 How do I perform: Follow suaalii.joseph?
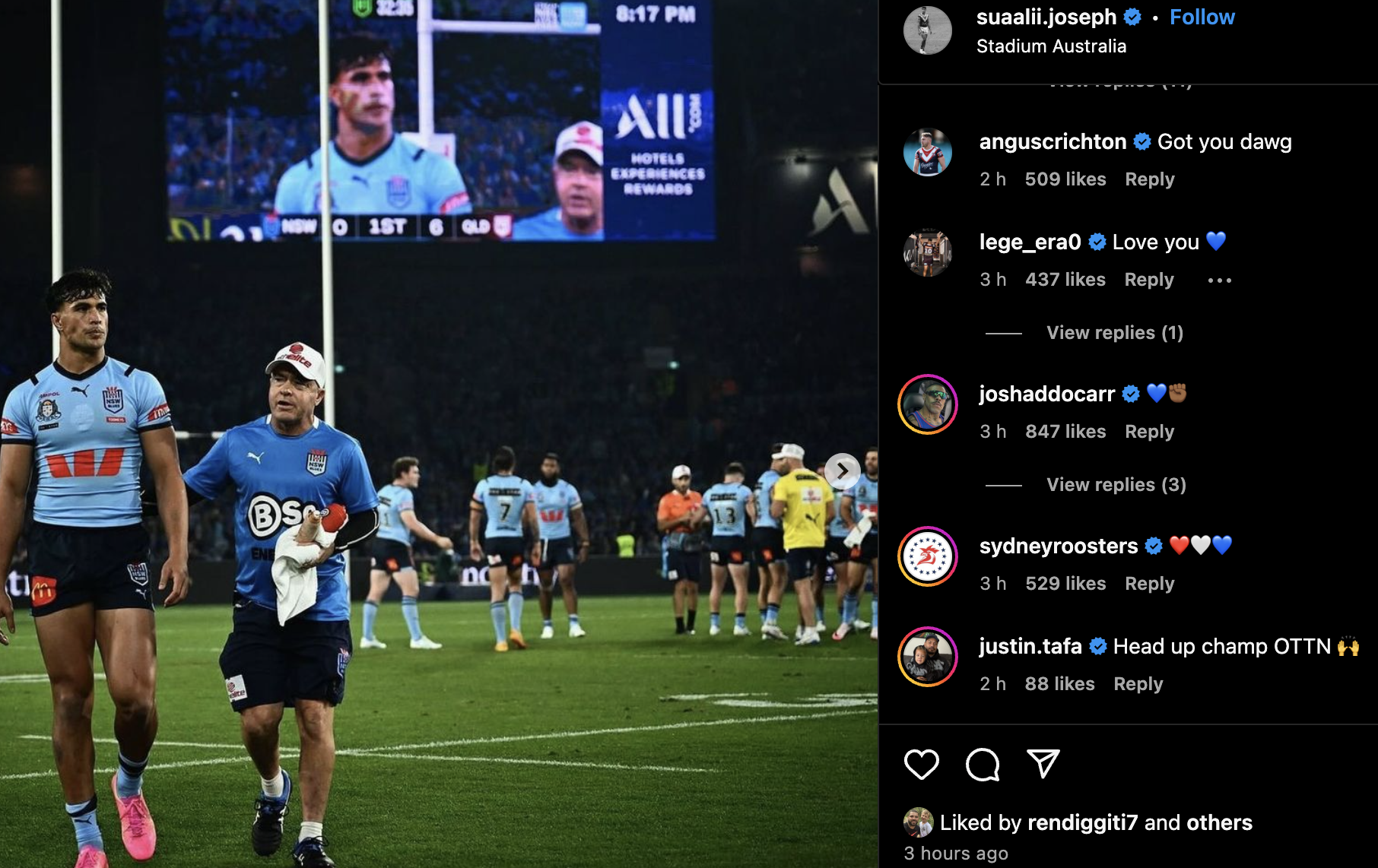tap(1202, 17)
